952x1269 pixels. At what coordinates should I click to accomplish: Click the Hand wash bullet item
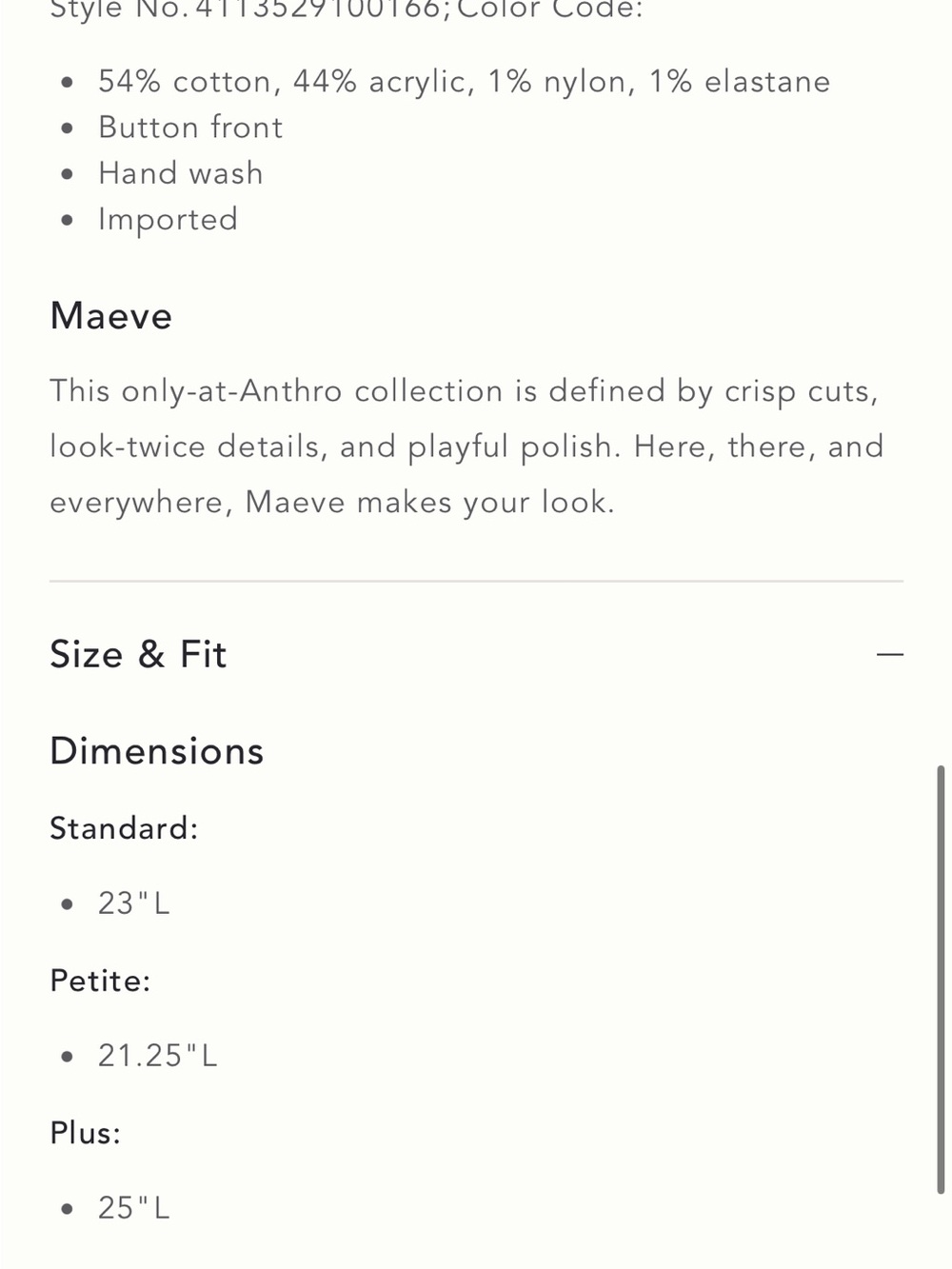click(181, 173)
